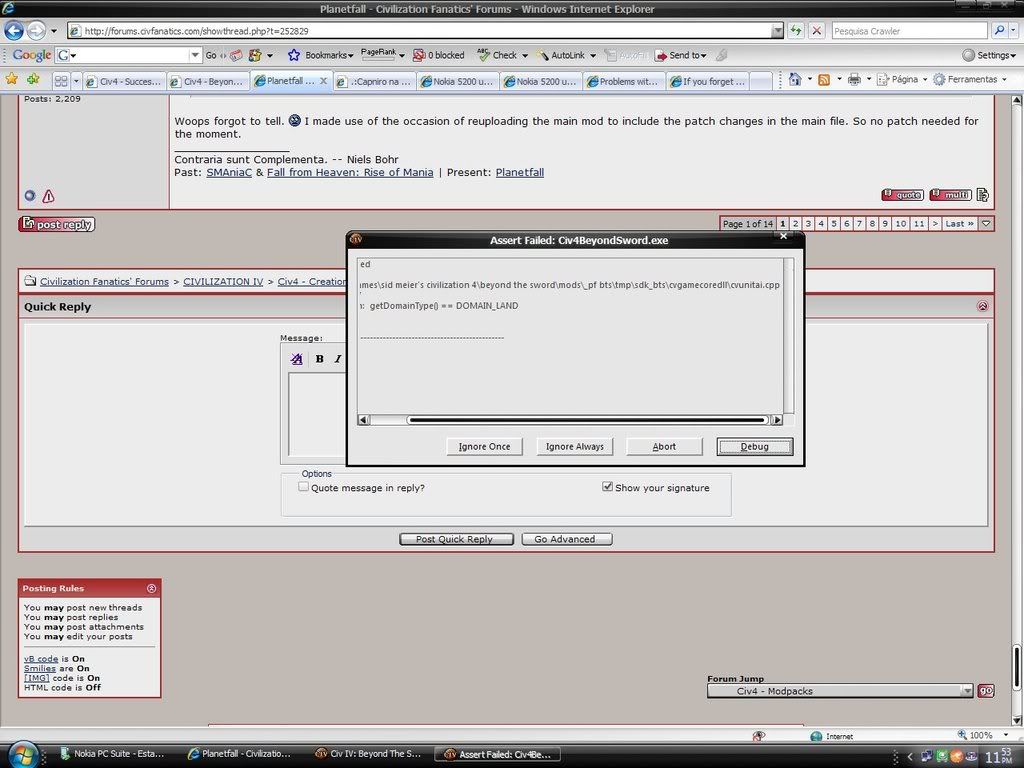Switch to Civ4 - Succes... tab

pyautogui.click(x=124, y=81)
